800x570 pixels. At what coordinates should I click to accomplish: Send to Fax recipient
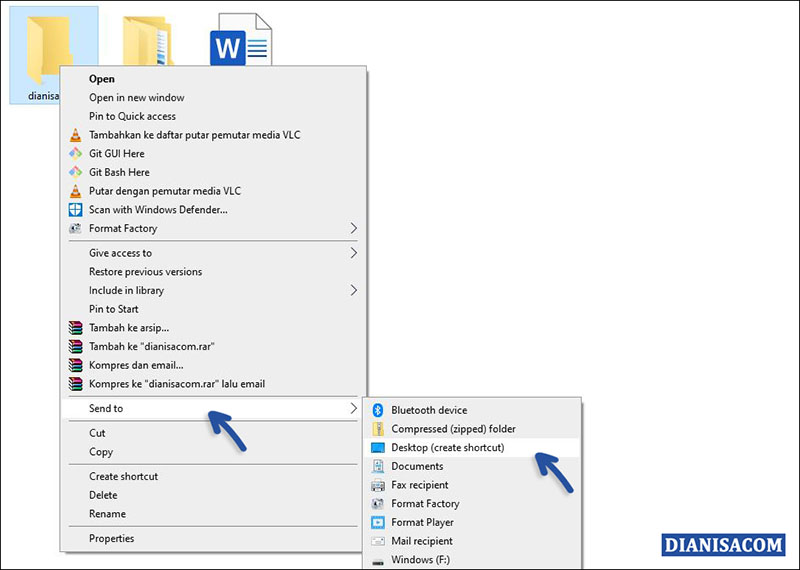point(472,485)
